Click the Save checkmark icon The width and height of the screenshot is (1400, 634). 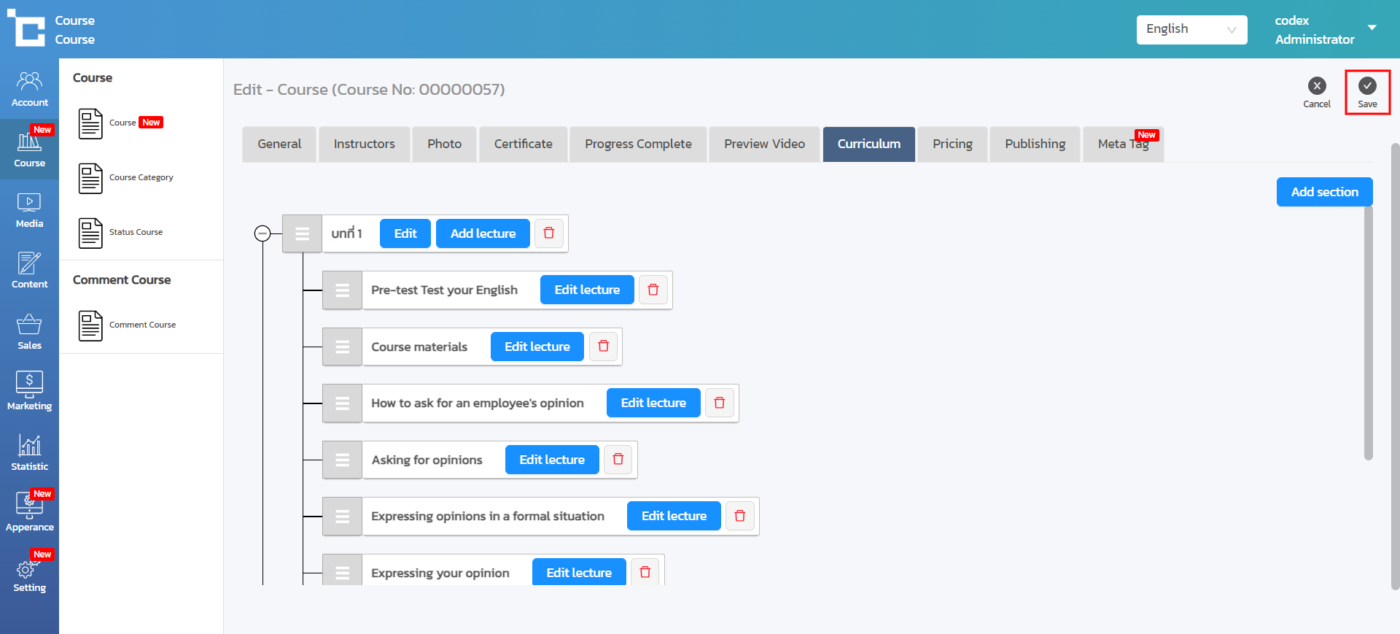pos(1367,86)
